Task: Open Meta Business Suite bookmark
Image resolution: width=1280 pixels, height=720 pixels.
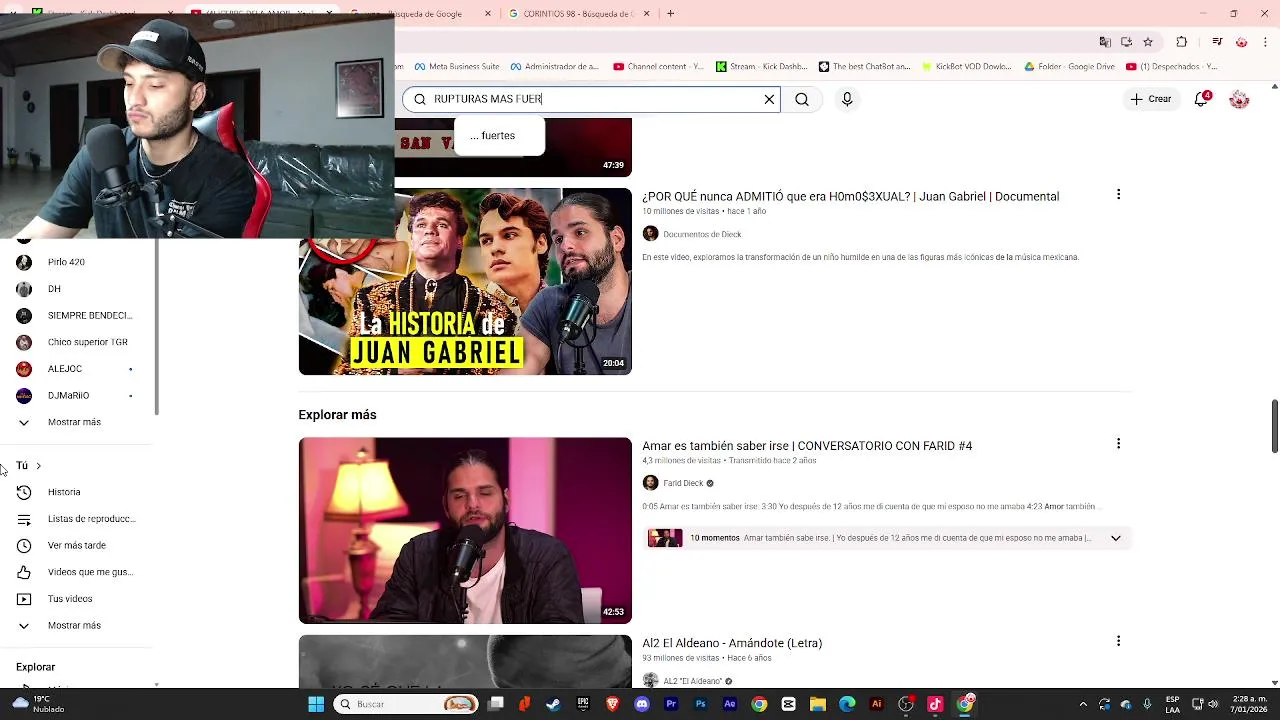Action: tap(456, 67)
